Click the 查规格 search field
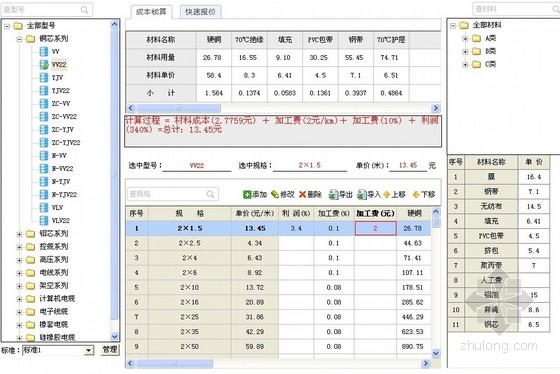The width and height of the screenshot is (560, 374). click(x=173, y=194)
